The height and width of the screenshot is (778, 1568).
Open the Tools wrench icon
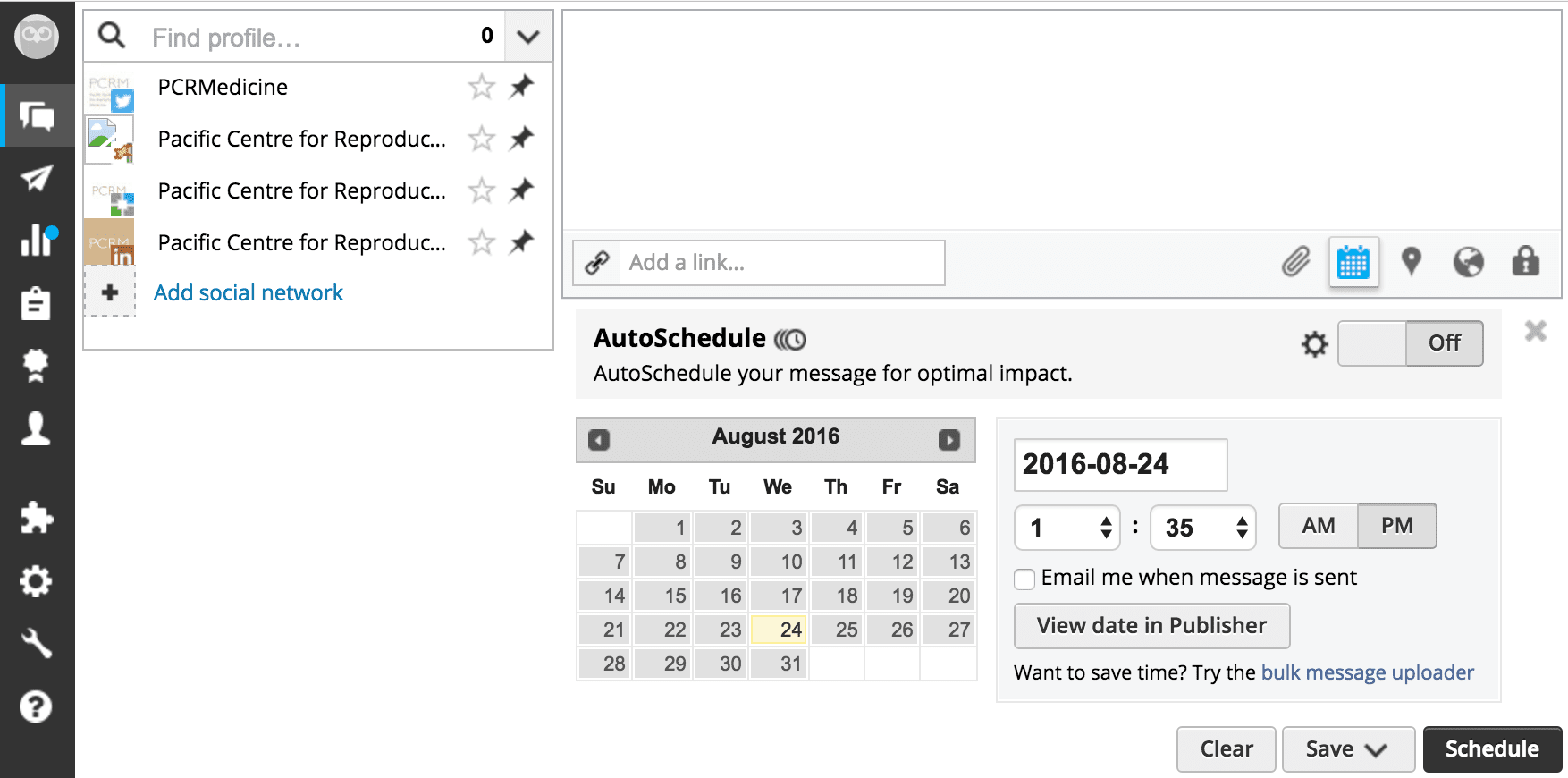point(36,643)
